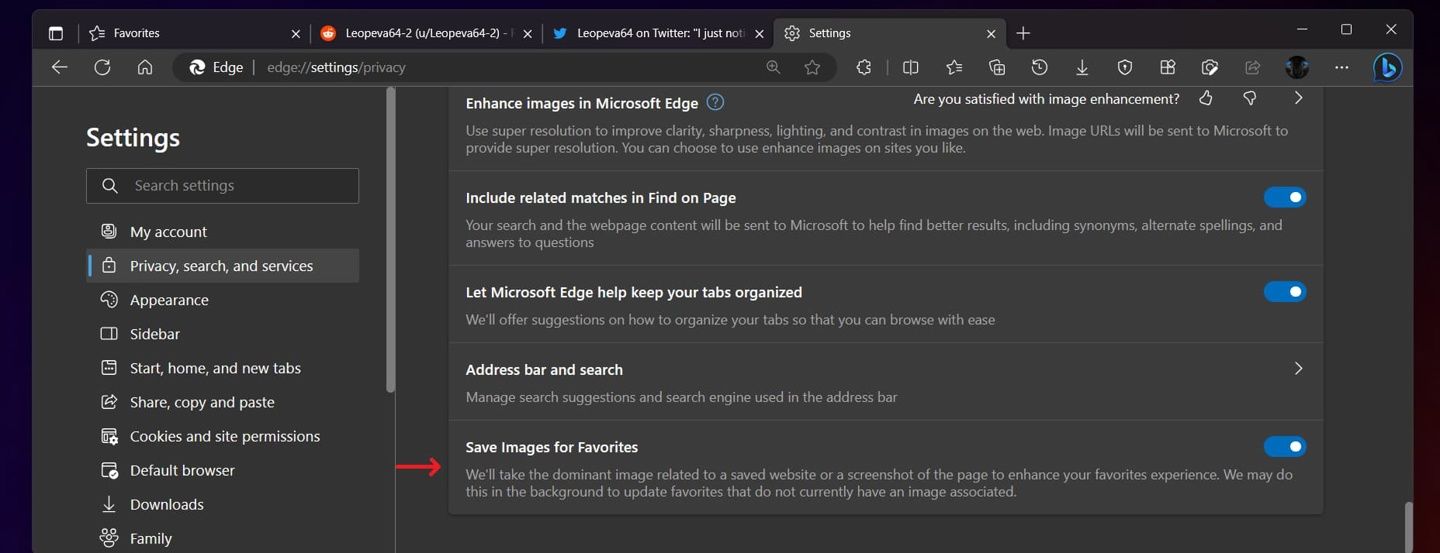This screenshot has height=553, width=1440.
Task: Close the Favorites tab
Action: pyautogui.click(x=295, y=33)
